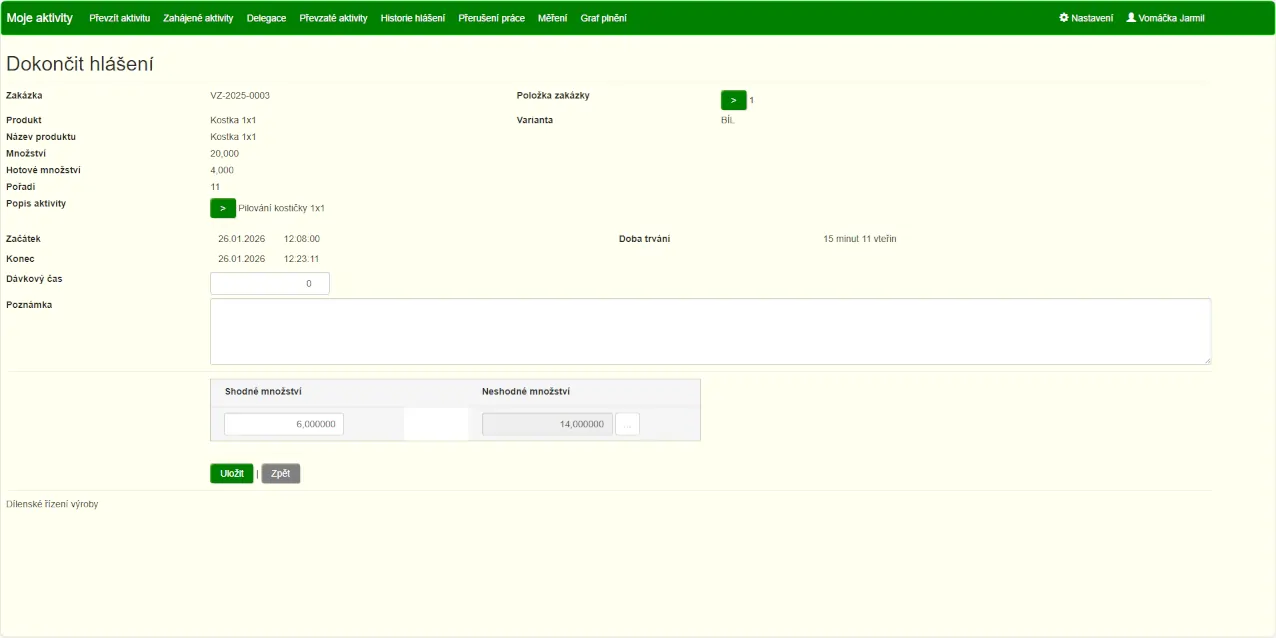Viewport: 1276px width, 638px height.
Task: Expand the Popis aktivity arrow button
Action: pos(222,208)
